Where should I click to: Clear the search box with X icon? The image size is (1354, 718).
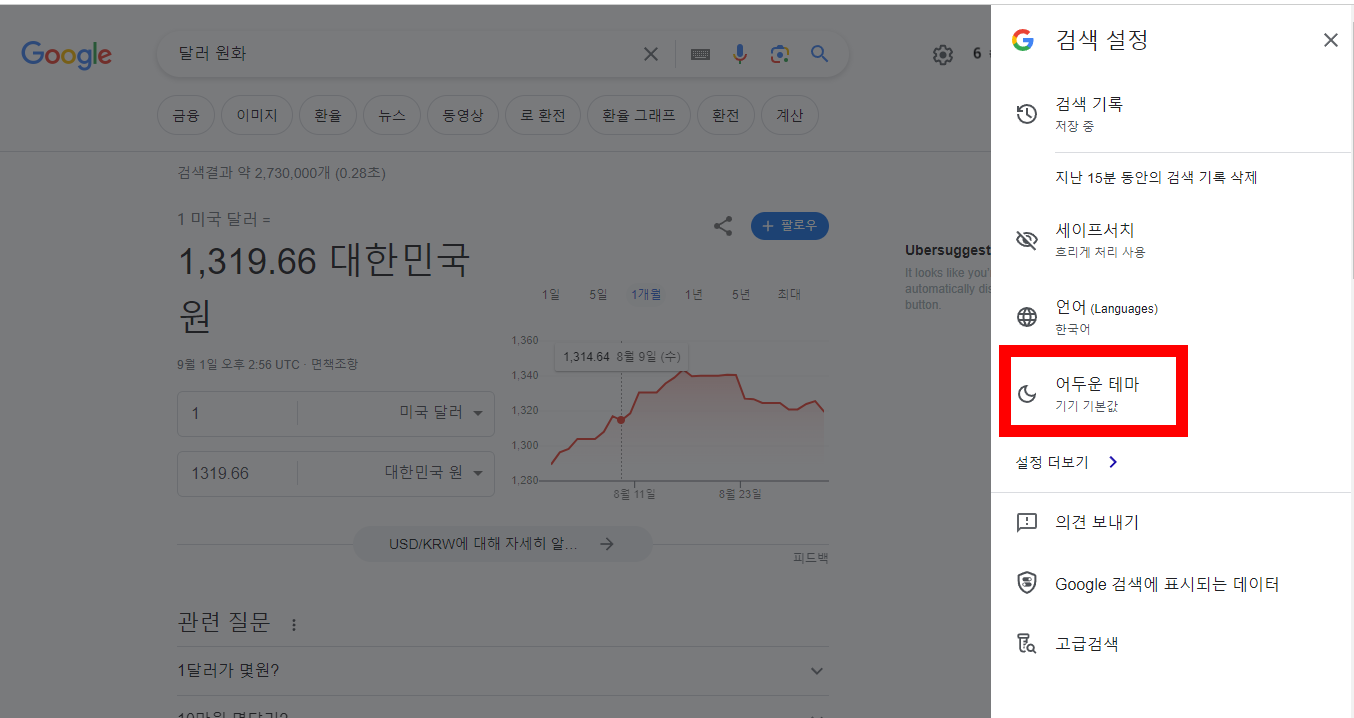(x=651, y=54)
